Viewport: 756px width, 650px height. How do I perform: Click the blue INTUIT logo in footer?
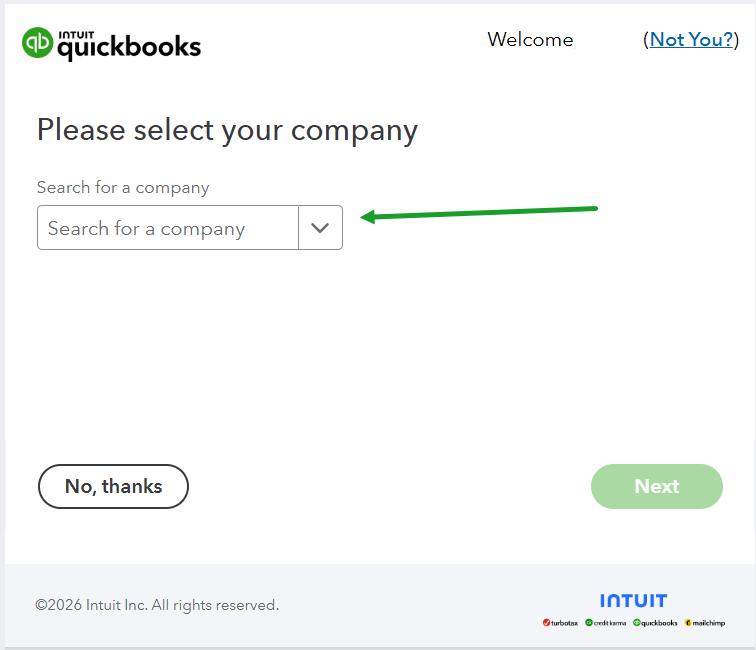pyautogui.click(x=633, y=601)
